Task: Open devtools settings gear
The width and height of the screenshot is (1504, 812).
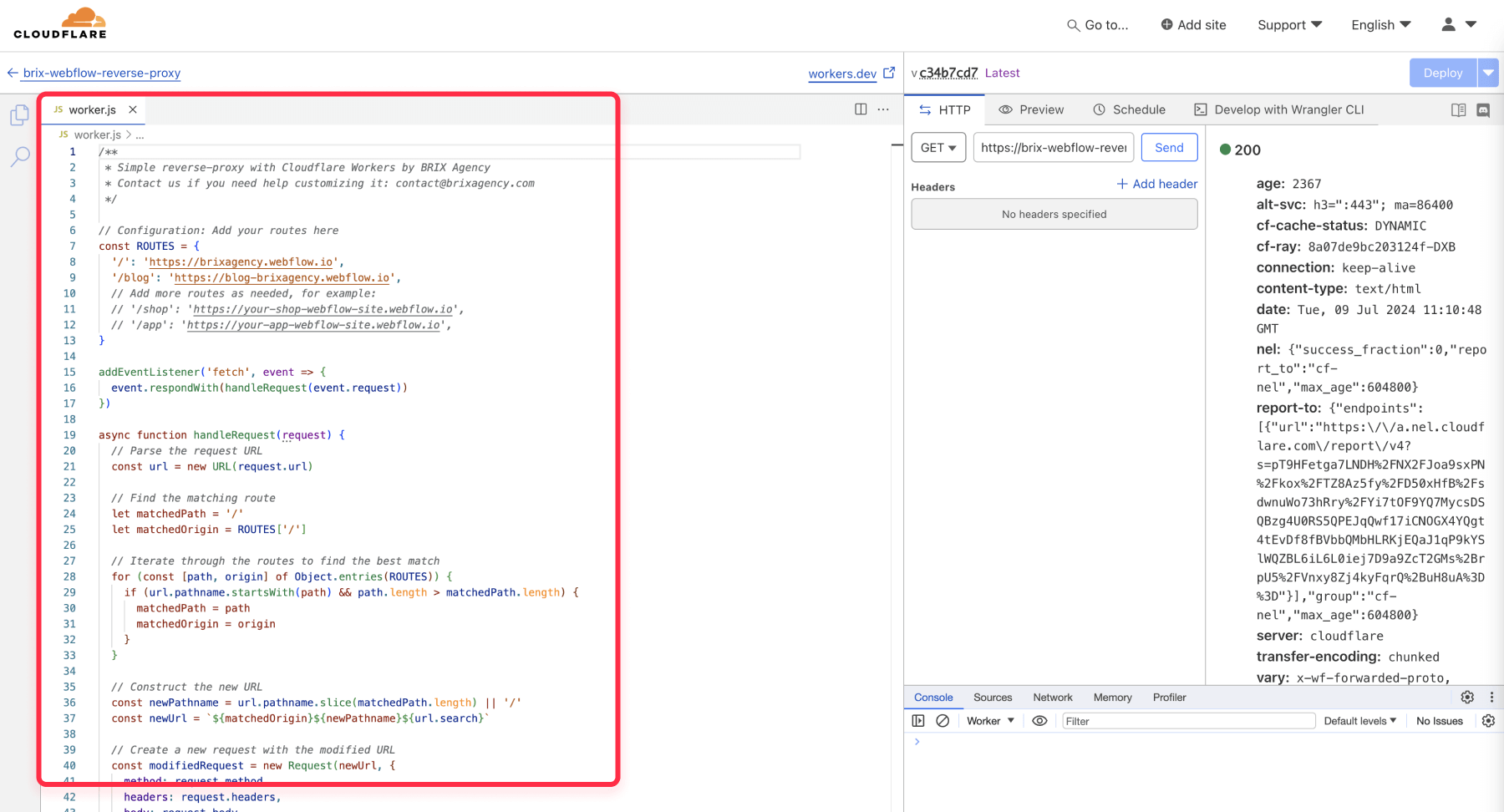Action: click(x=1467, y=697)
